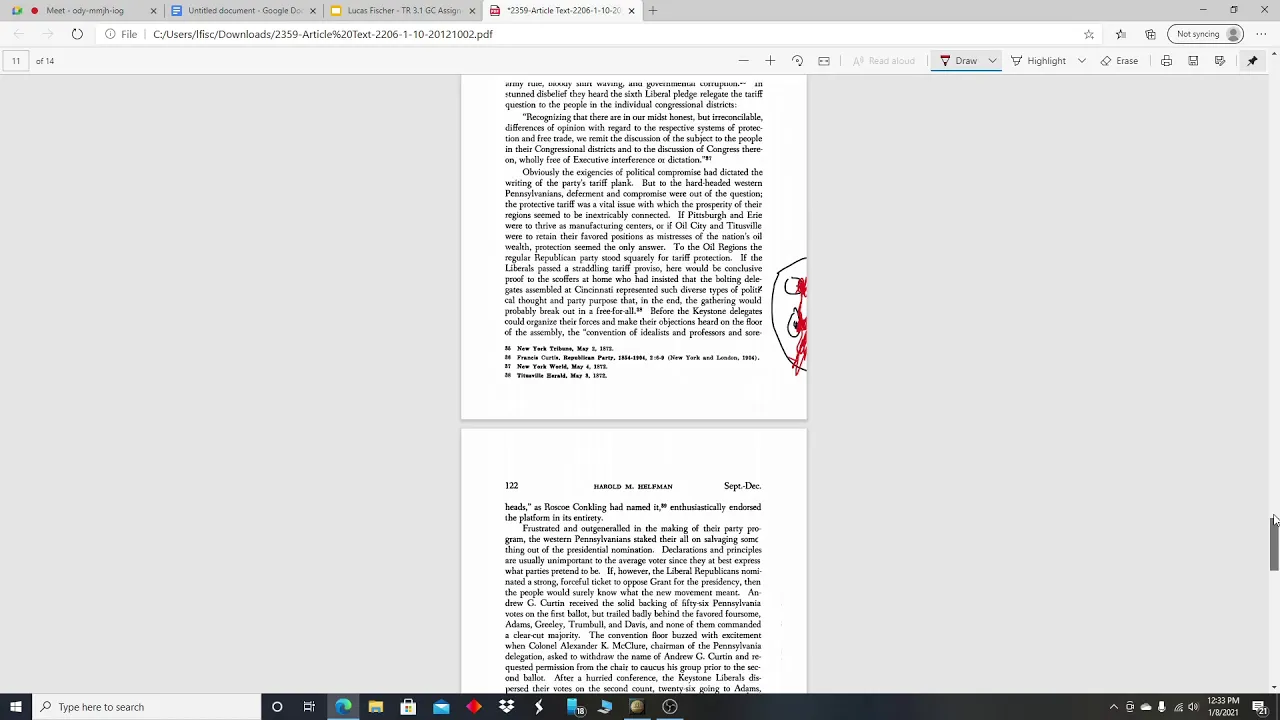Open OneDrive cloud tray icon
This screenshot has width=1280, height=720.
[x=1146, y=707]
